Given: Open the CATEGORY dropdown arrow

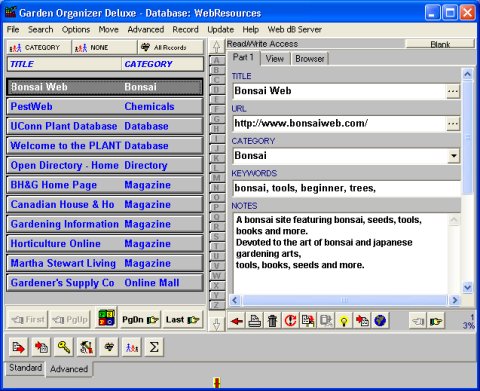Looking at the screenshot, I should 454,156.
